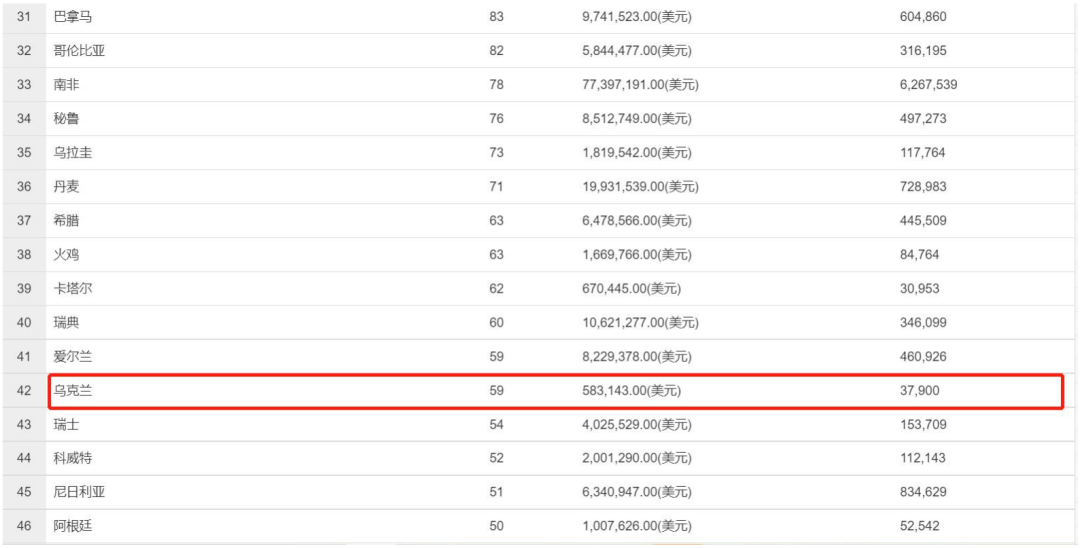Screen dimensions: 1080x548
Task: Click country name 瑞典
Action: pos(67,323)
